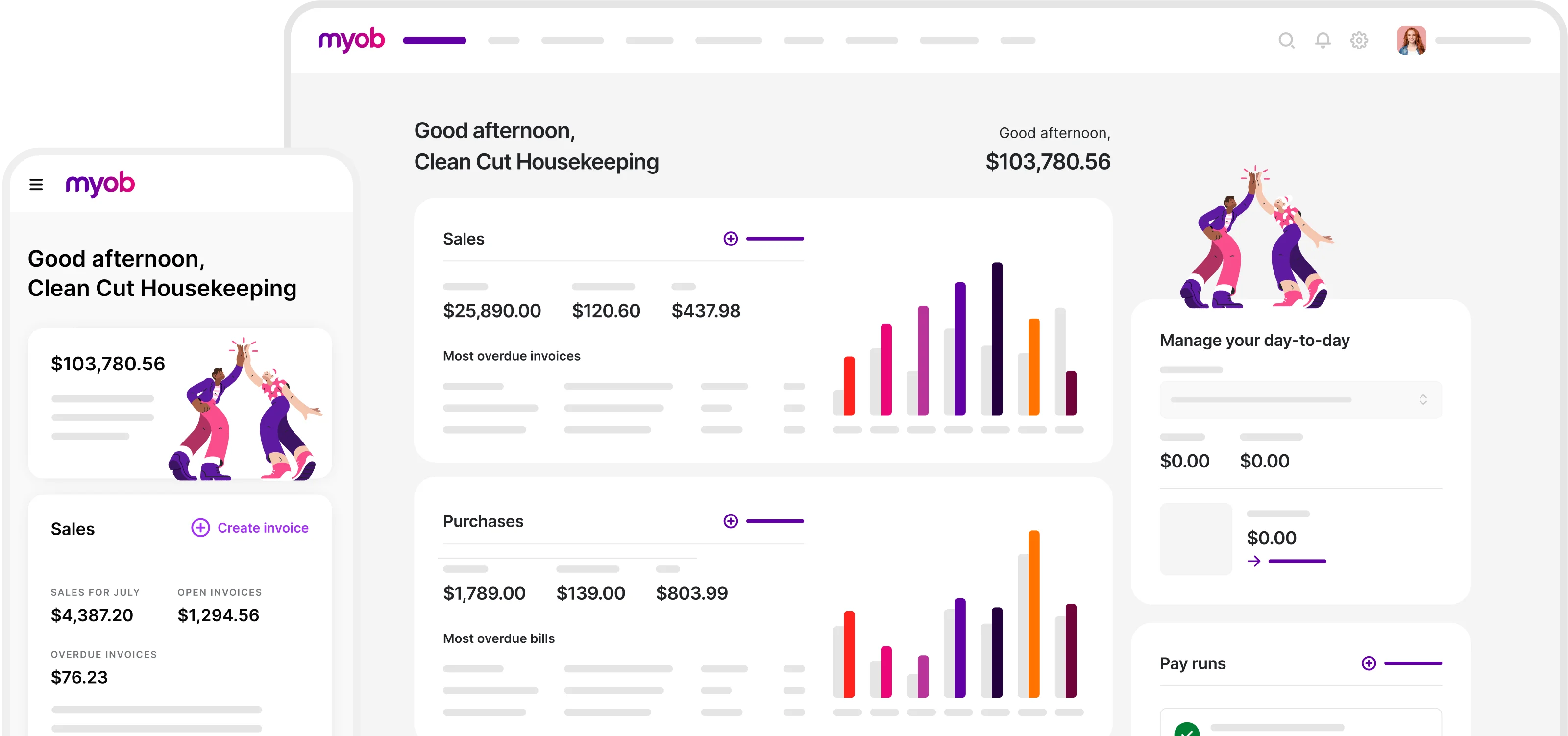Click the $1,789.00 purchases figure
Viewport: 1568px width, 736px height.
pos(484,593)
